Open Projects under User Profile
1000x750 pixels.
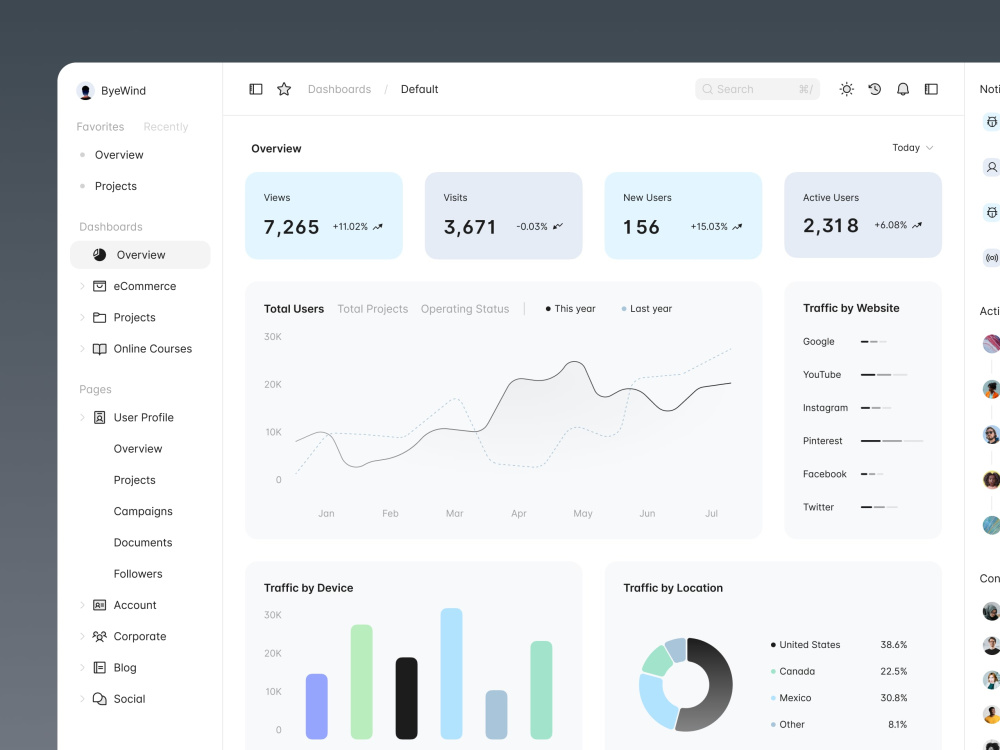click(x=135, y=480)
